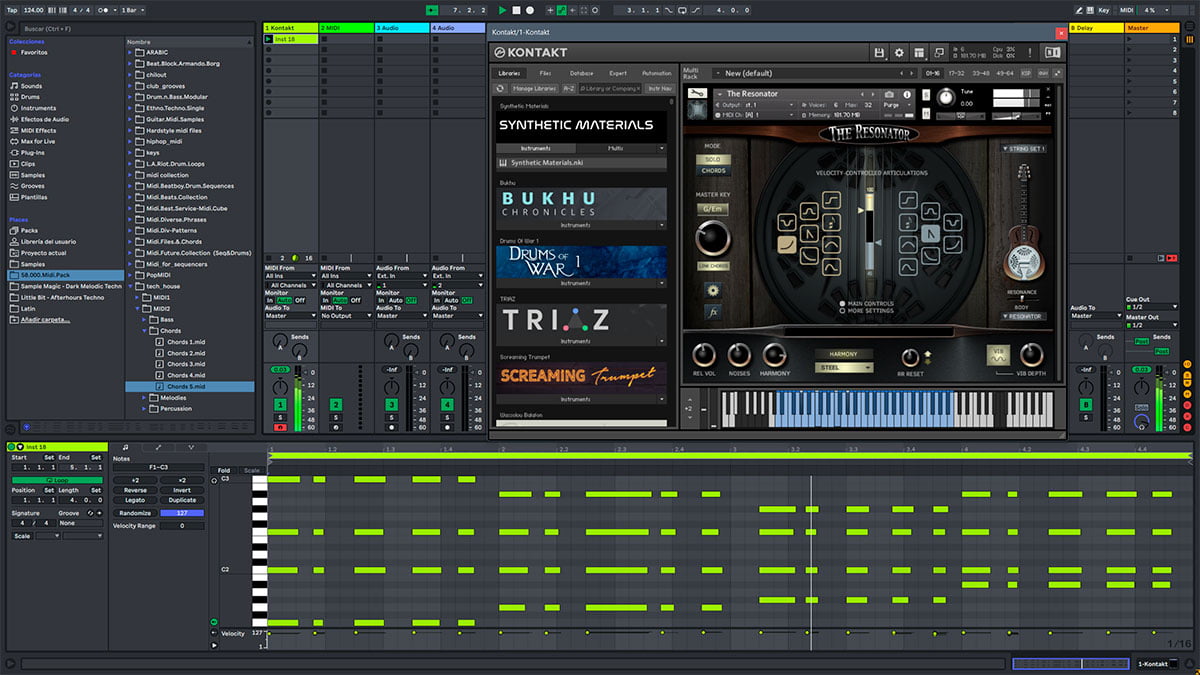Click the Legato notes button
This screenshot has width=1200, height=675.
click(x=135, y=501)
